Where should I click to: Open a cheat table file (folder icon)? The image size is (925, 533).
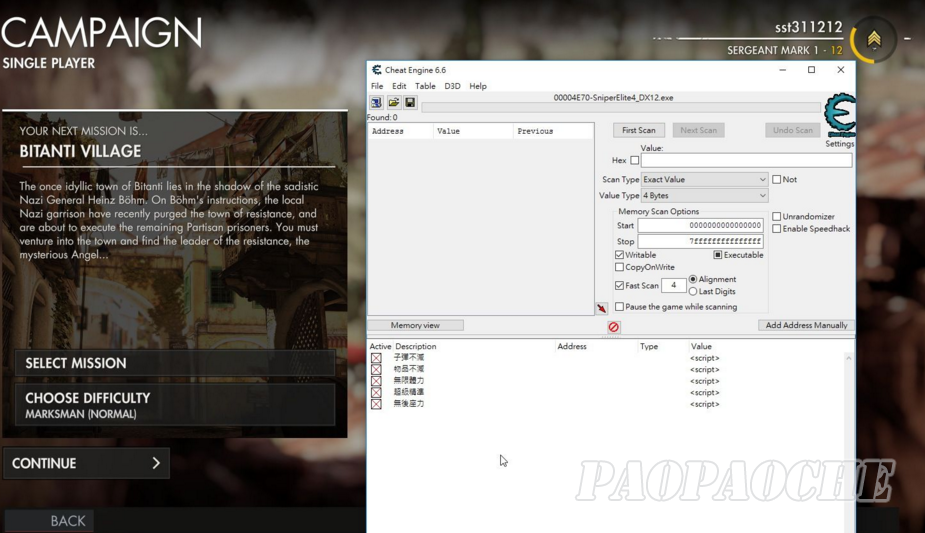[393, 103]
